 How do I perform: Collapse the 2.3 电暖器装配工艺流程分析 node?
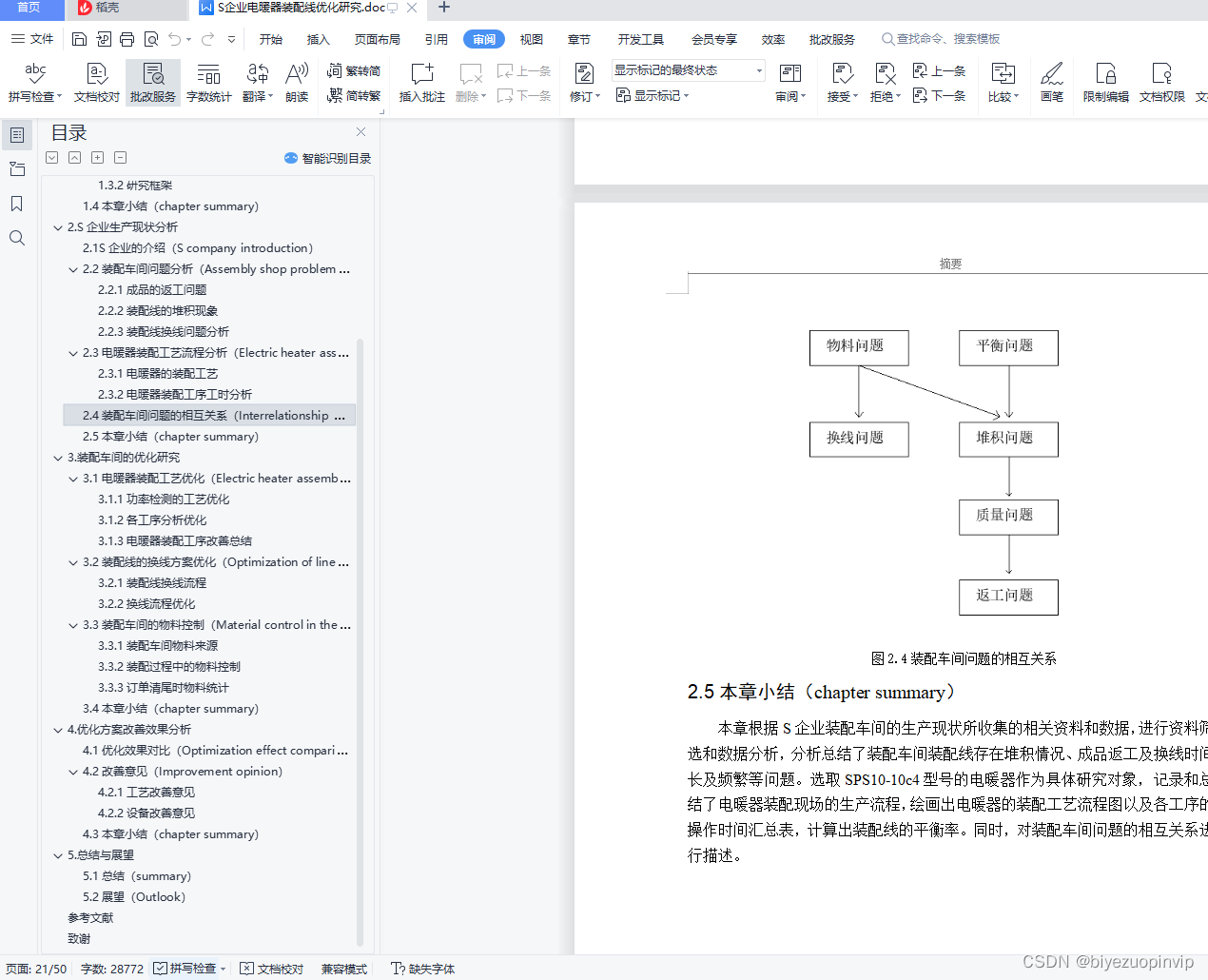pos(73,353)
